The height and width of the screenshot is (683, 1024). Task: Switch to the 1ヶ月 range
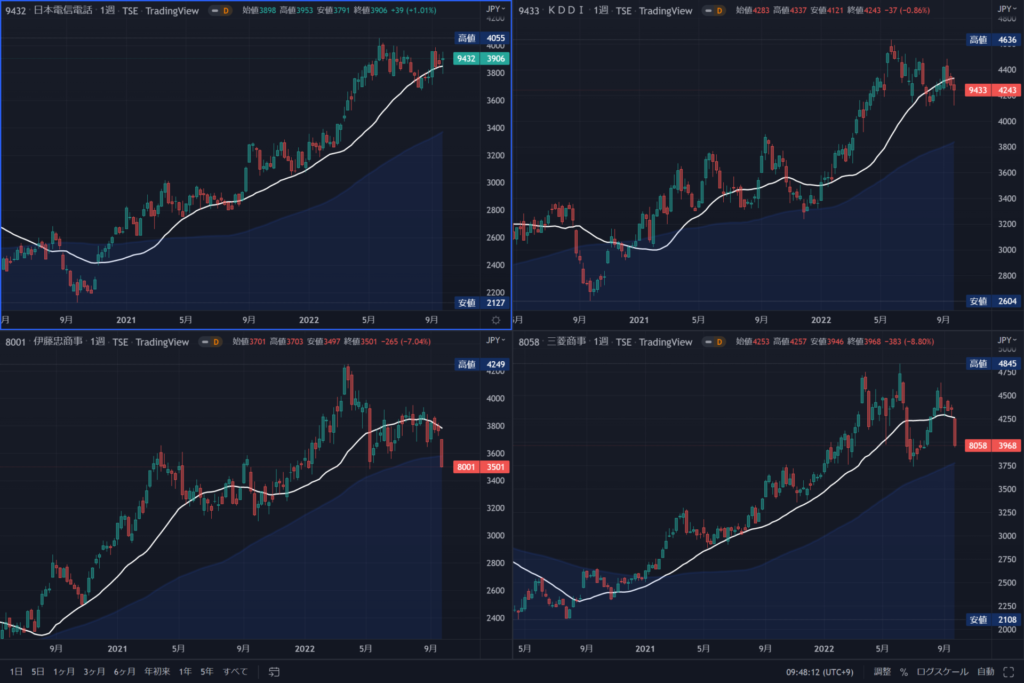(64, 672)
